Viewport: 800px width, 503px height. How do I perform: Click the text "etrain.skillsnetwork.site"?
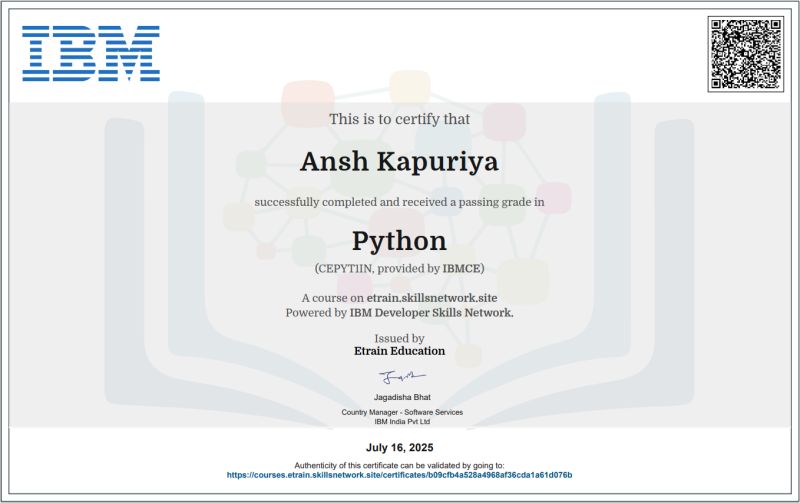click(x=432, y=298)
